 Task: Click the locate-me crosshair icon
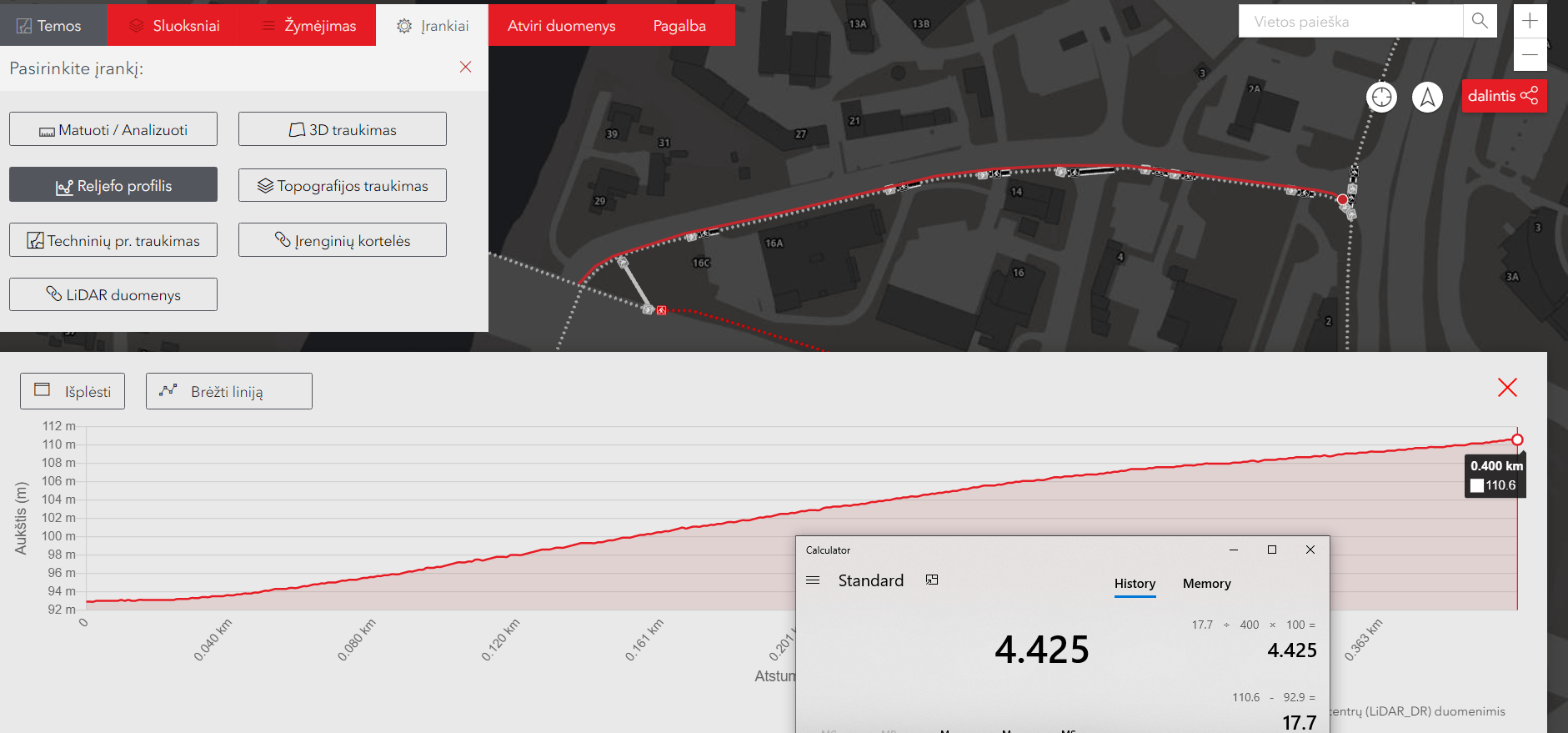[x=1381, y=97]
